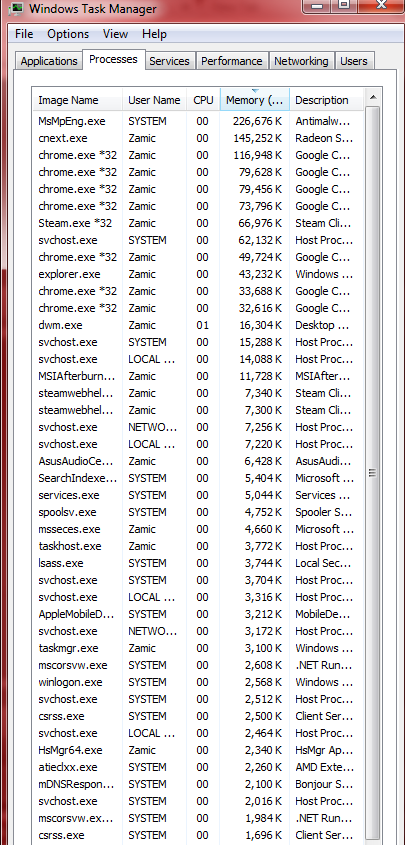The width and height of the screenshot is (405, 845).
Task: Select the Steam.exe *32 process
Action: coord(198,223)
